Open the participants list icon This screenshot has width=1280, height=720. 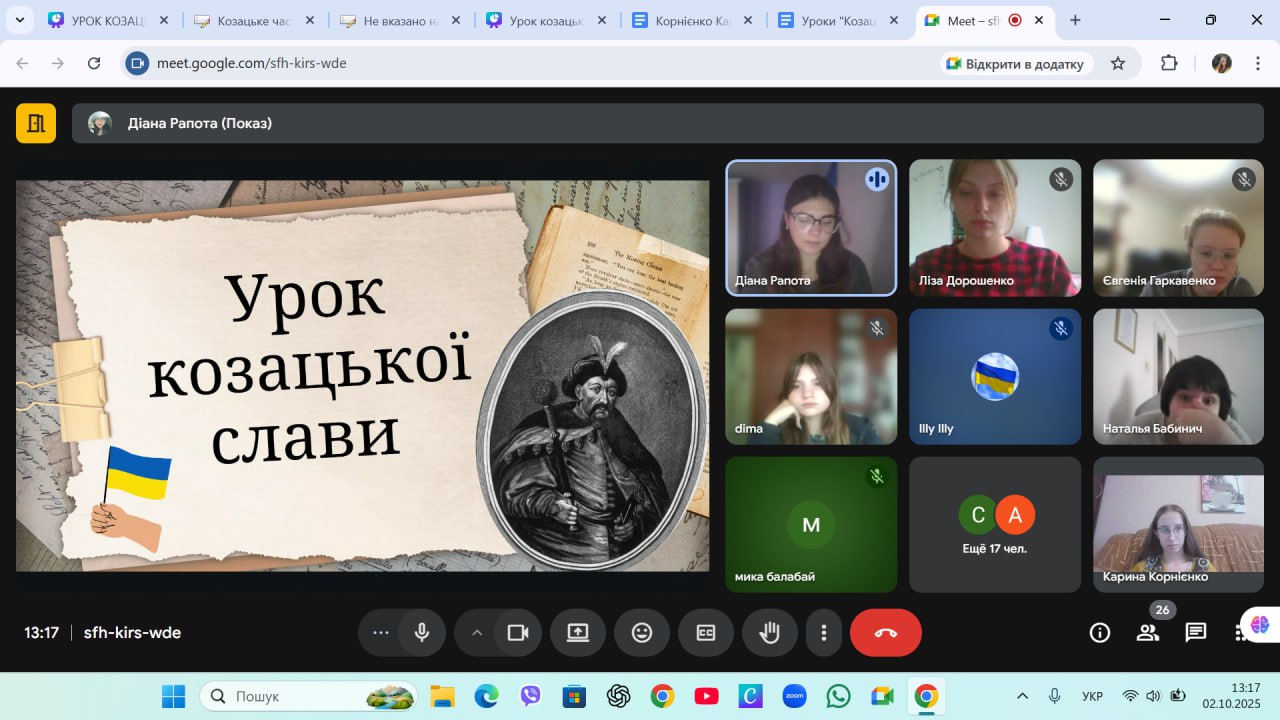click(1148, 632)
